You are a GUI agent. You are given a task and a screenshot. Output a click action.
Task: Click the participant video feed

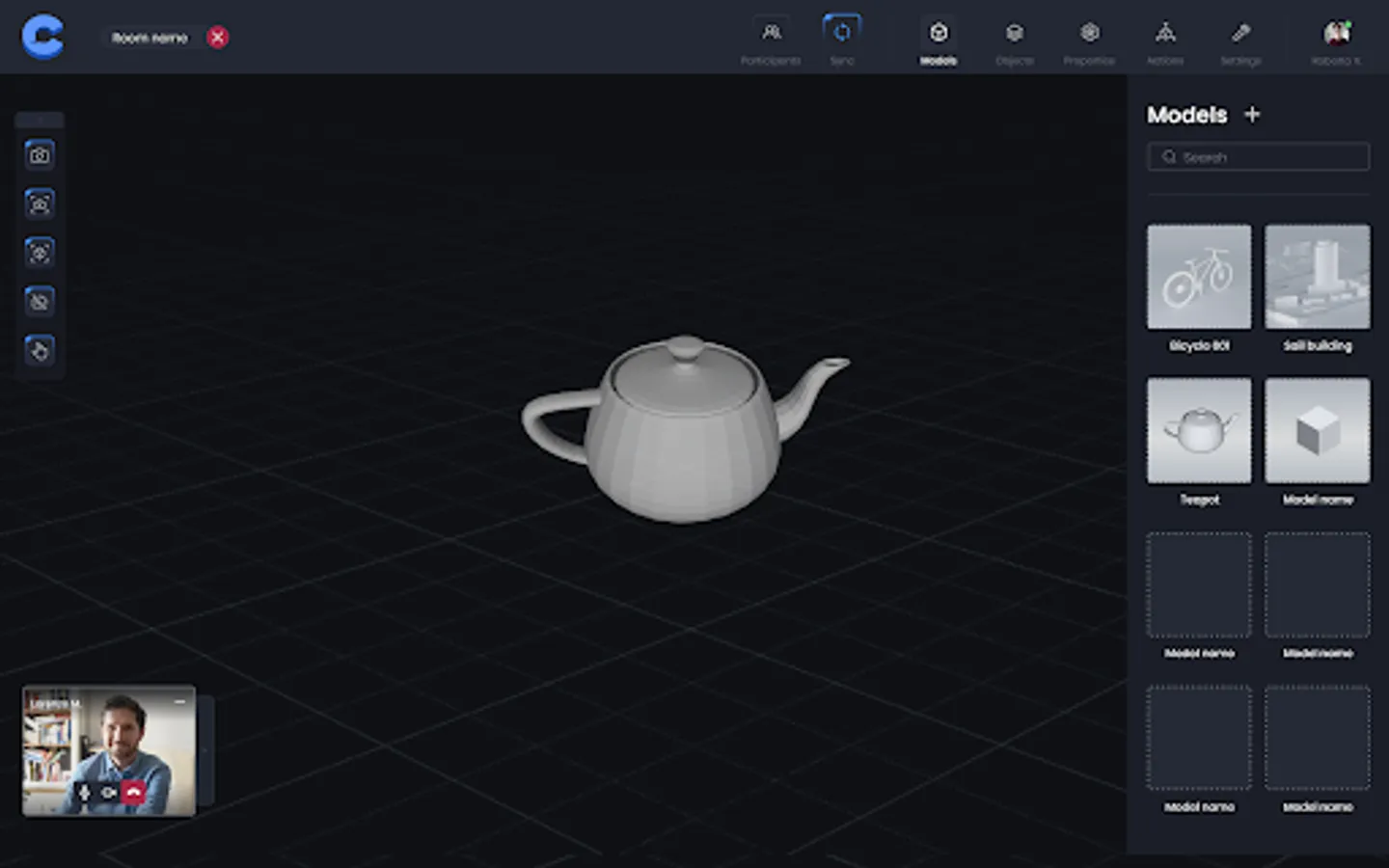pyautogui.click(x=109, y=750)
